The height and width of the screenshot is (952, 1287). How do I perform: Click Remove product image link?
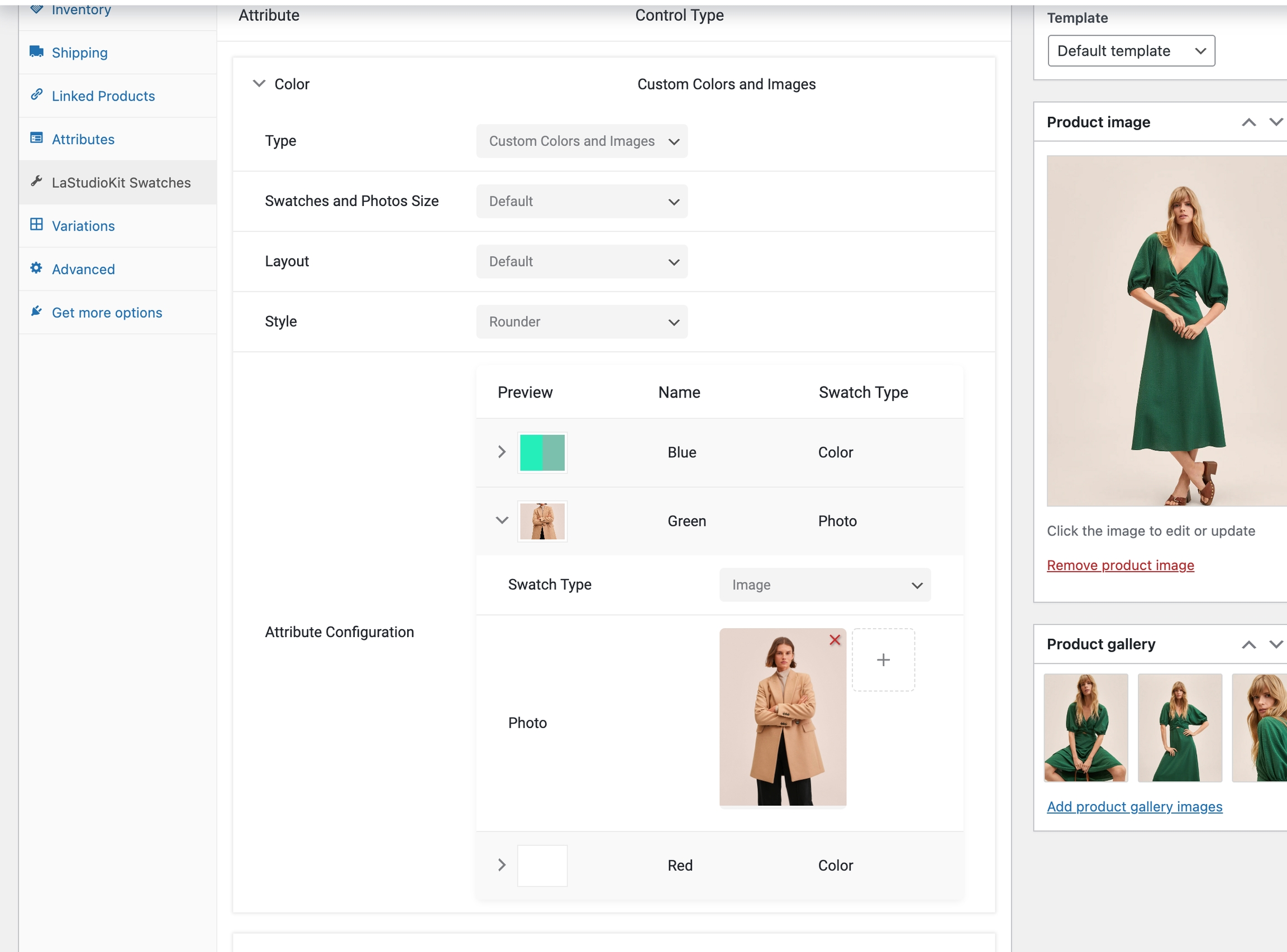(x=1120, y=565)
